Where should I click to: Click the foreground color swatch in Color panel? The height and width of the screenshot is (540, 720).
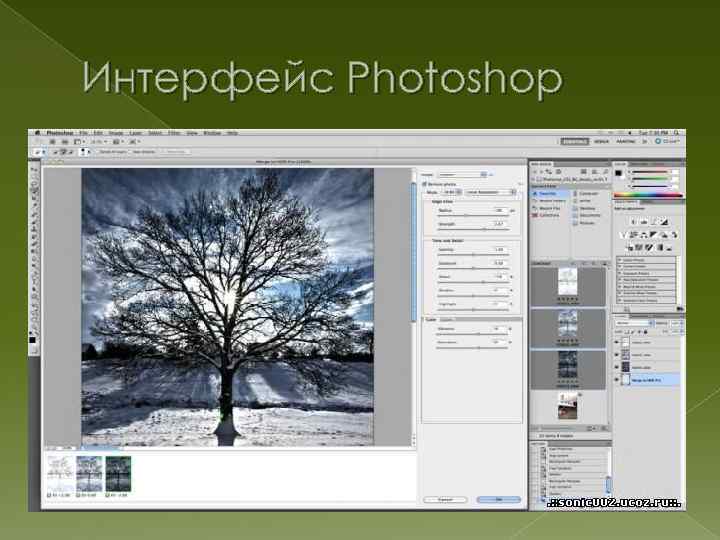(x=619, y=173)
